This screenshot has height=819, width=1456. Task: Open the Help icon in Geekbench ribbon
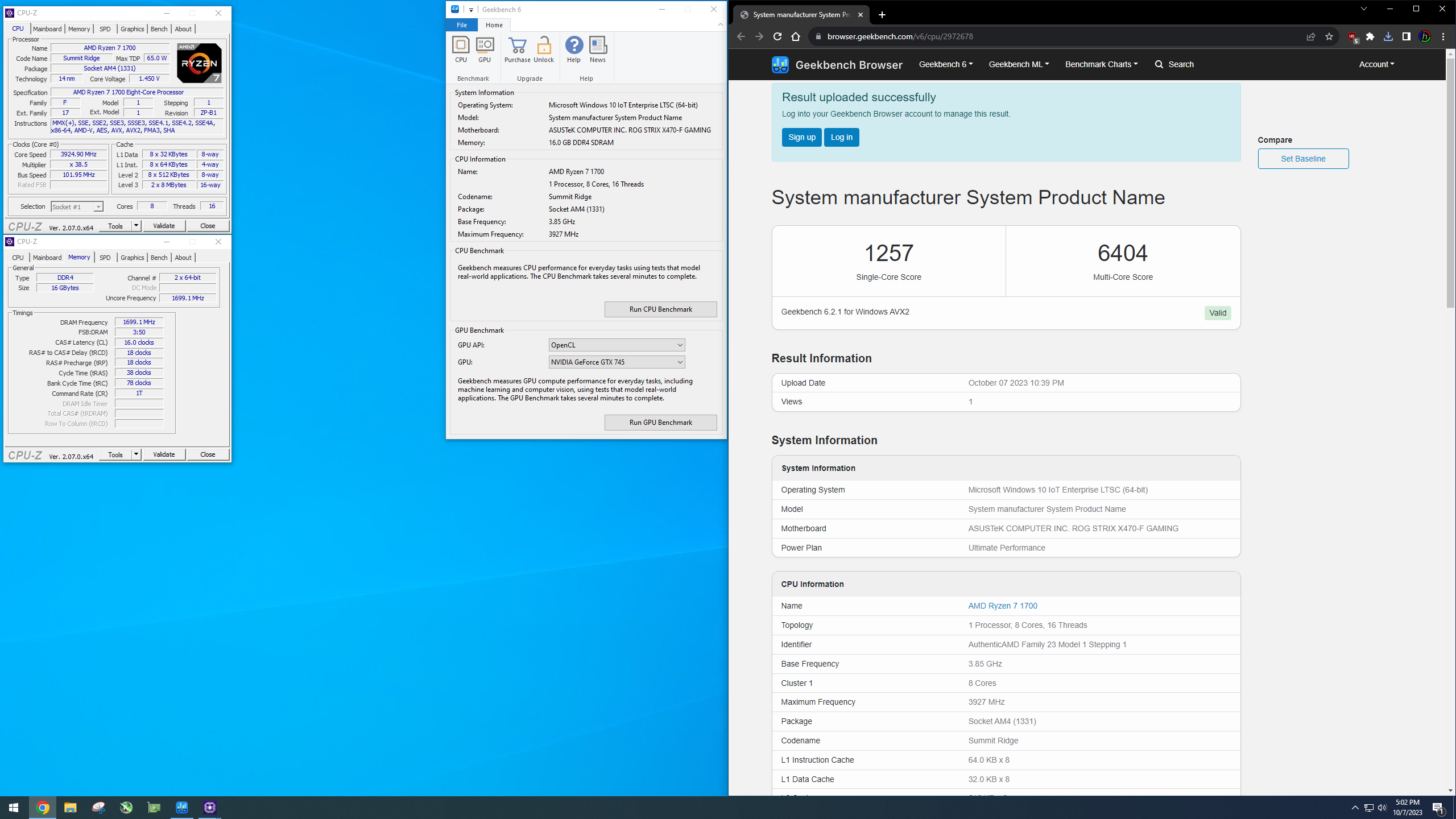coord(574,49)
